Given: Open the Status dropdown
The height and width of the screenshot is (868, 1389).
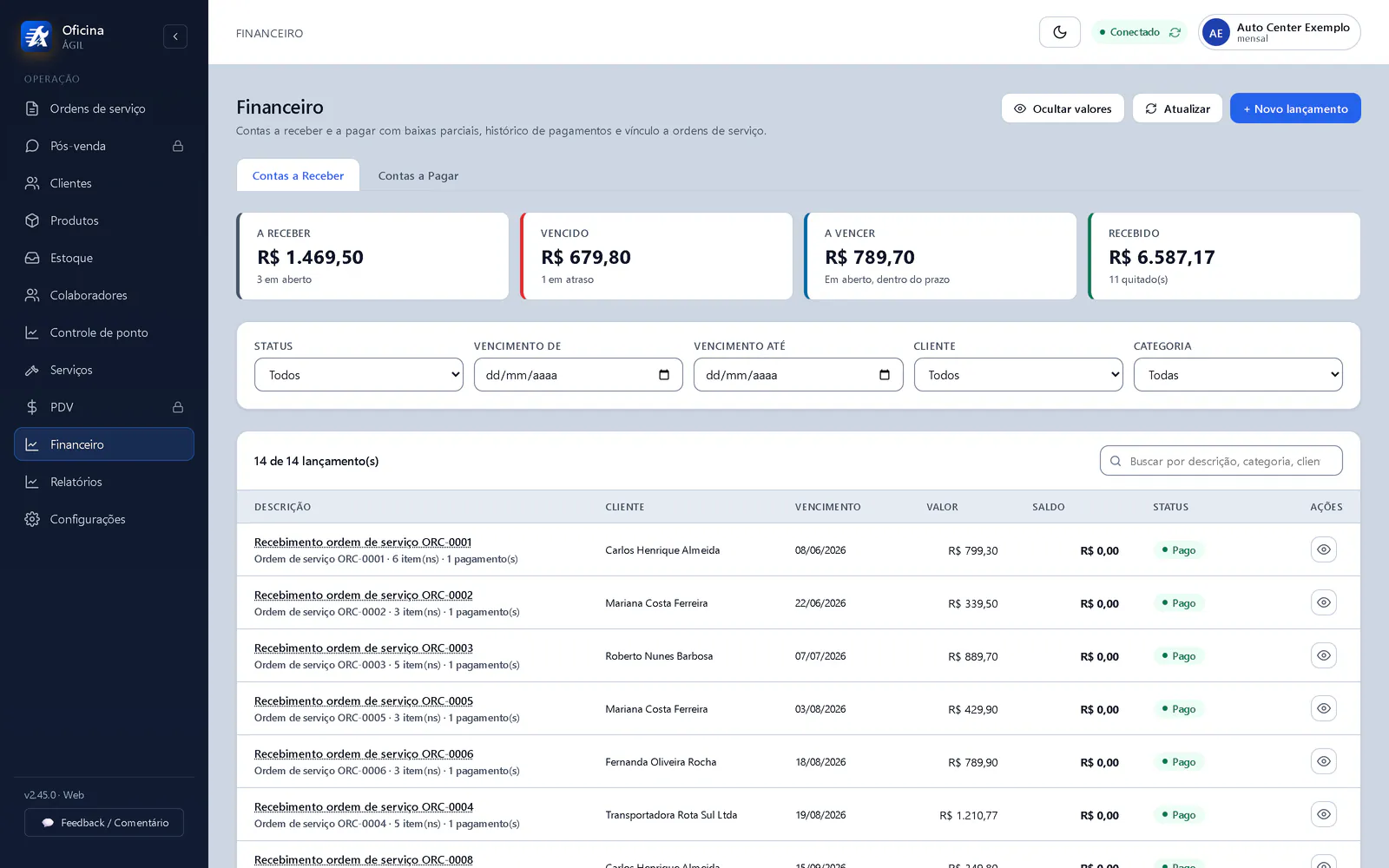Looking at the screenshot, I should (359, 375).
